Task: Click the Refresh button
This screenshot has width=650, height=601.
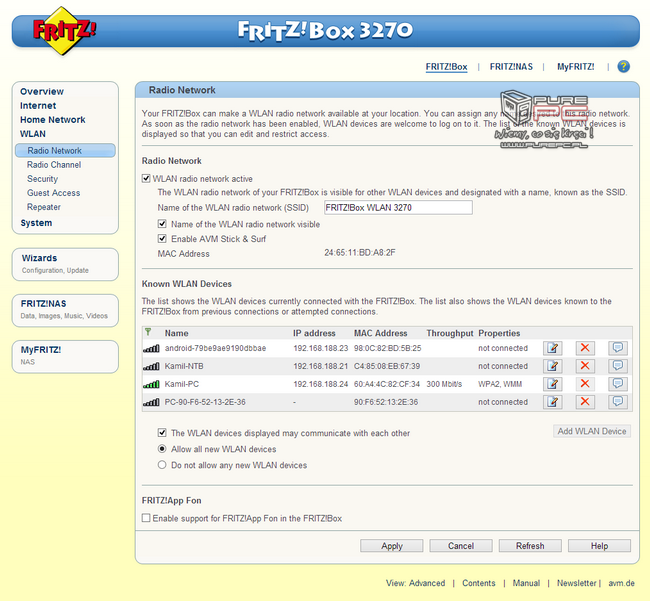Action: pos(530,546)
